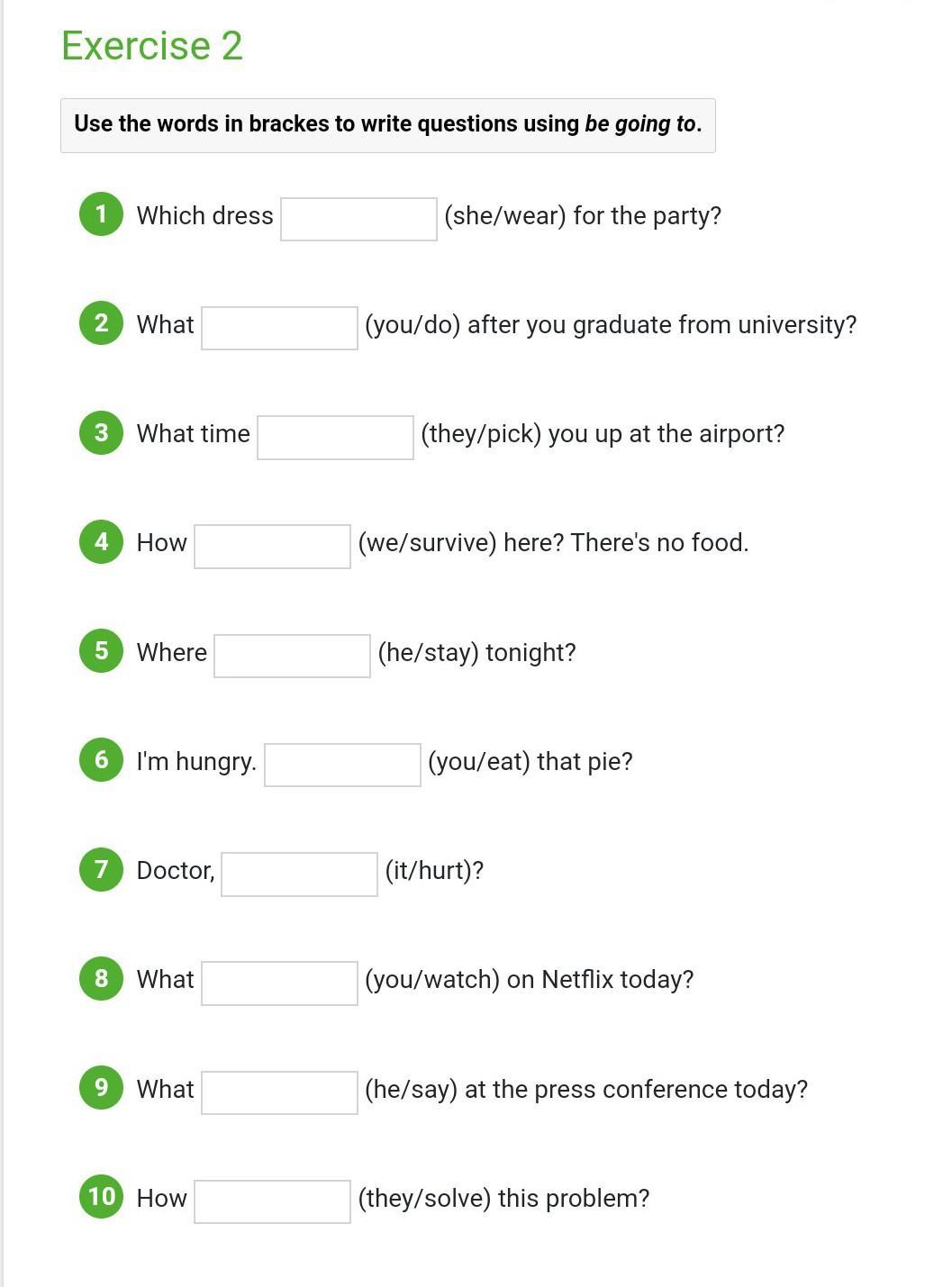Image resolution: width=952 pixels, height=1287 pixels.
Task: Click the answer box after 'Which dress'
Action: tap(358, 219)
